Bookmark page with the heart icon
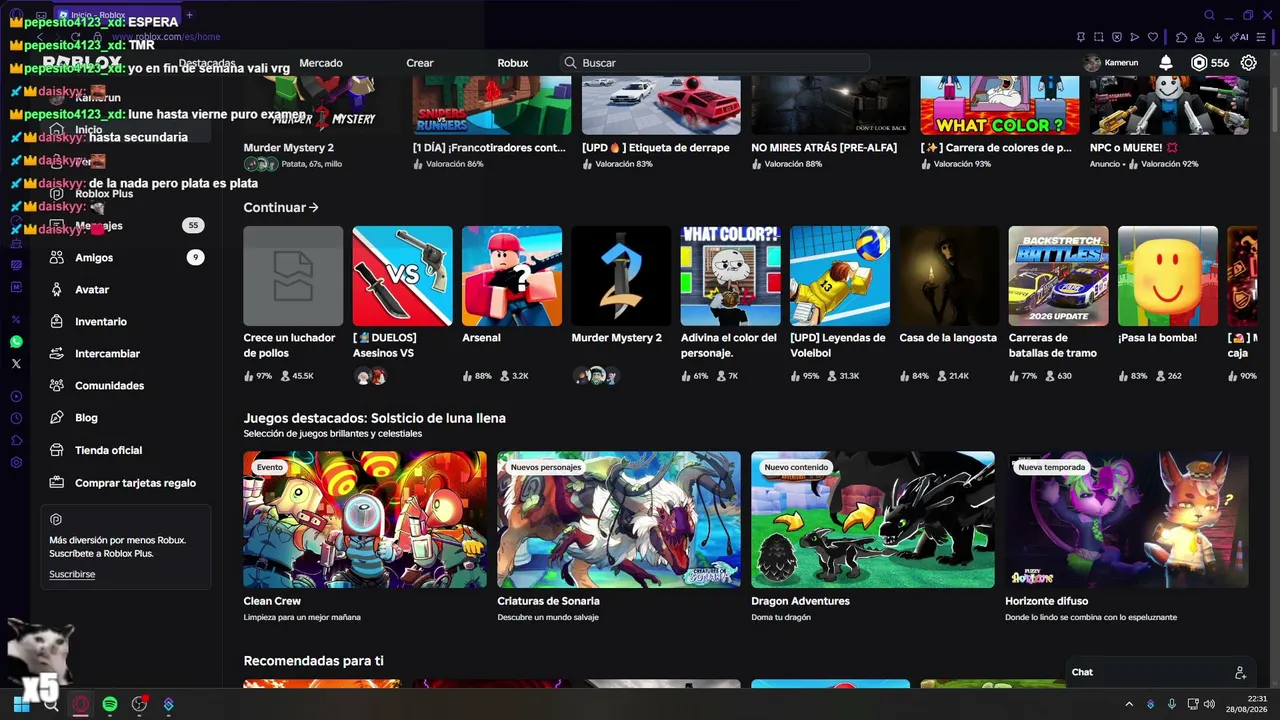 1152,37
